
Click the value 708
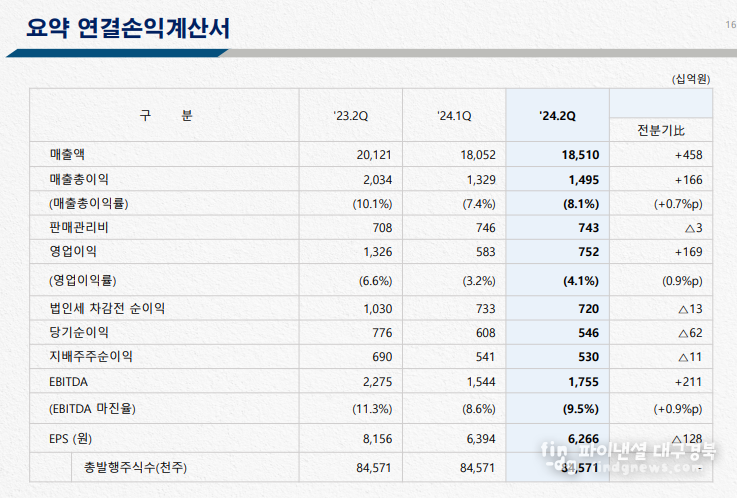click(382, 228)
